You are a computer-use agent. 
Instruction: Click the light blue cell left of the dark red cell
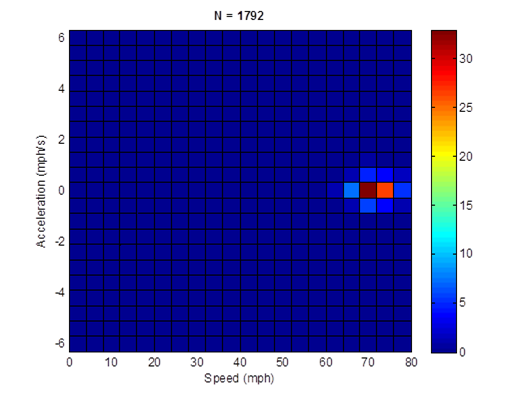(351, 190)
